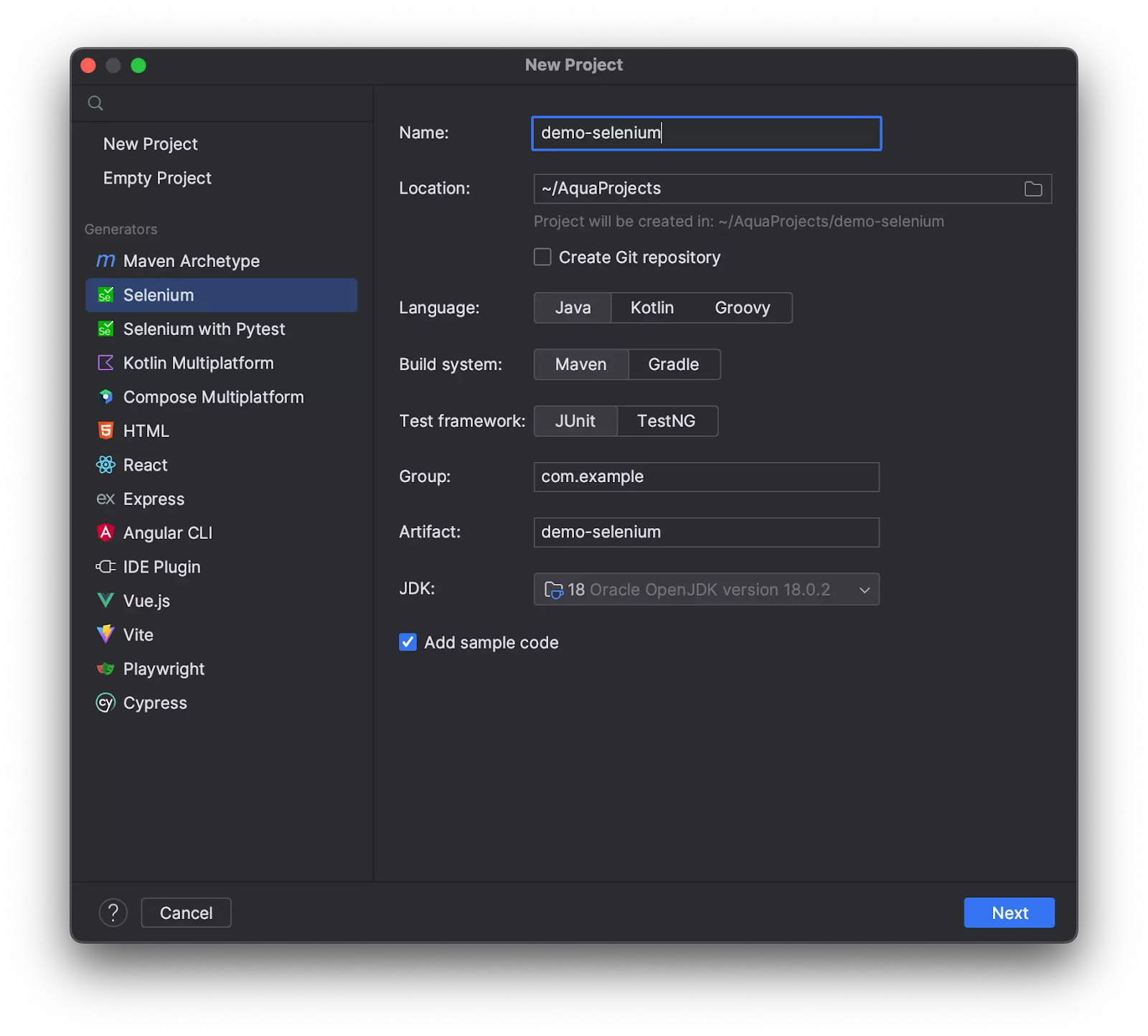Select Kotlin language
This screenshot has height=1036, width=1148.
pyautogui.click(x=652, y=308)
